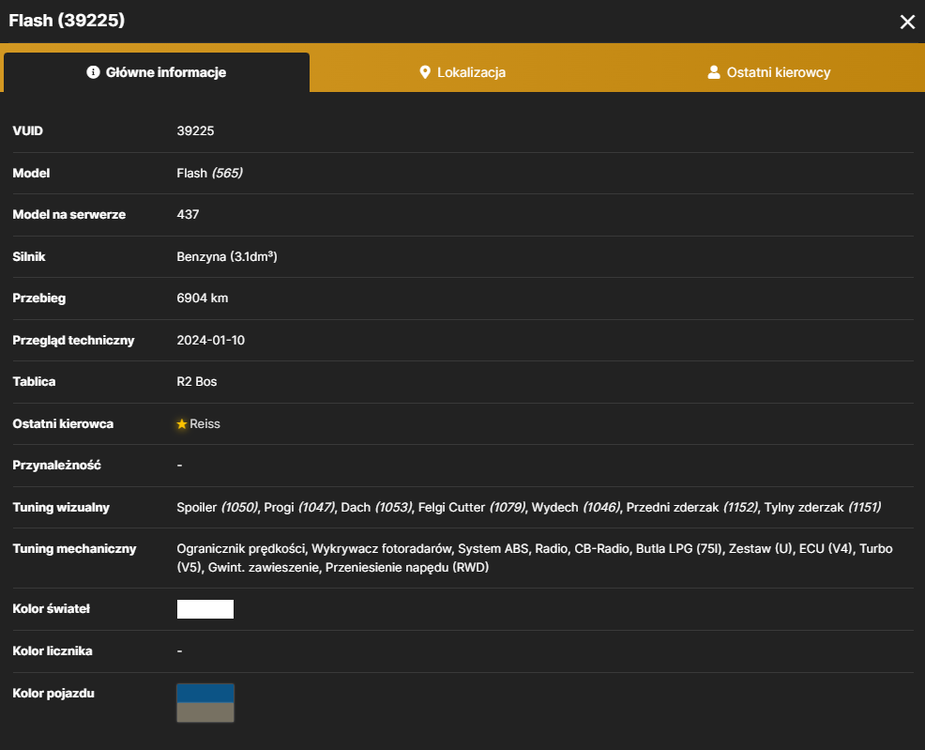Click the white Kolor świateł swatch
The height and width of the screenshot is (750, 925).
pyautogui.click(x=205, y=609)
